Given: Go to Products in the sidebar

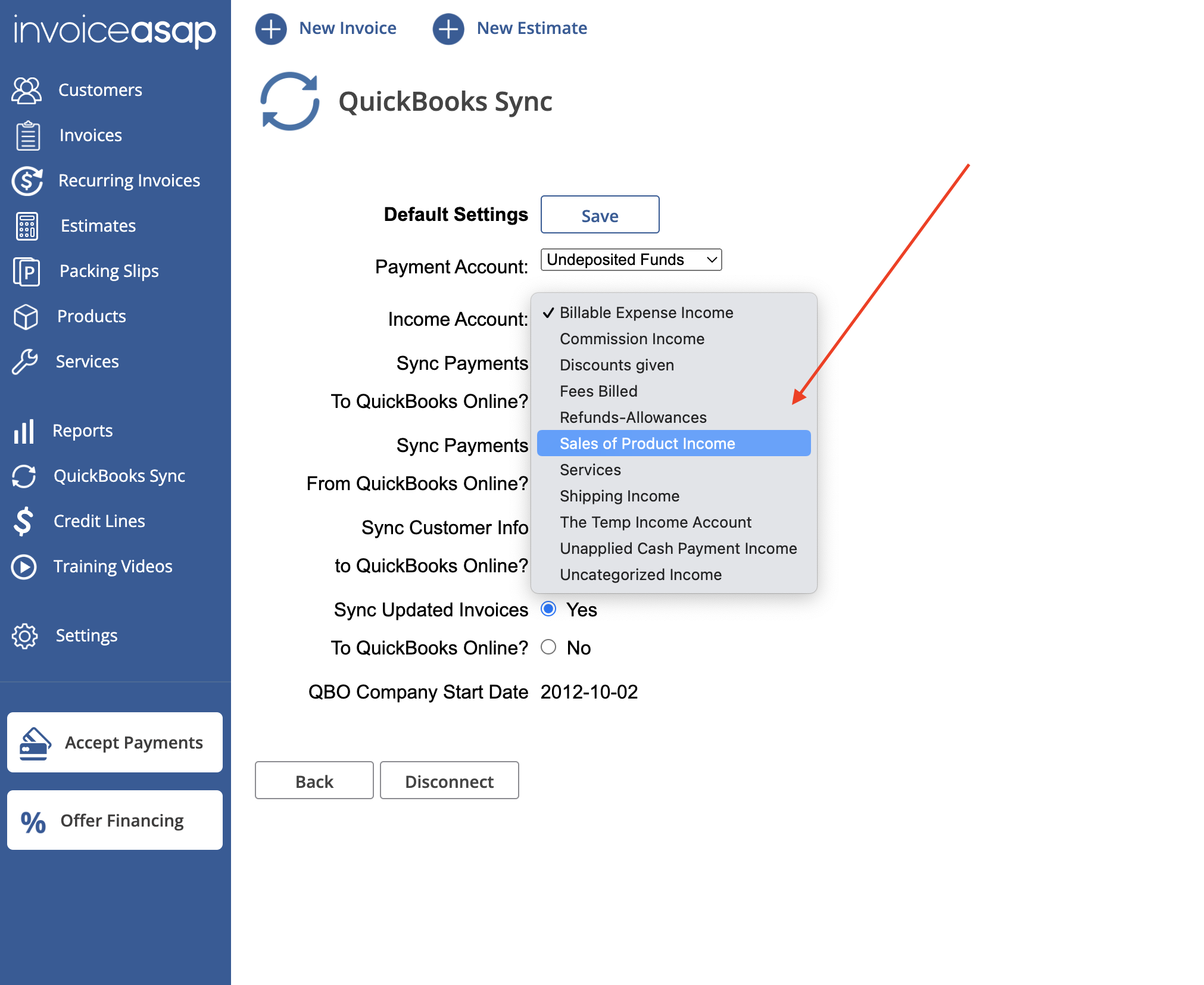Looking at the screenshot, I should [91, 316].
